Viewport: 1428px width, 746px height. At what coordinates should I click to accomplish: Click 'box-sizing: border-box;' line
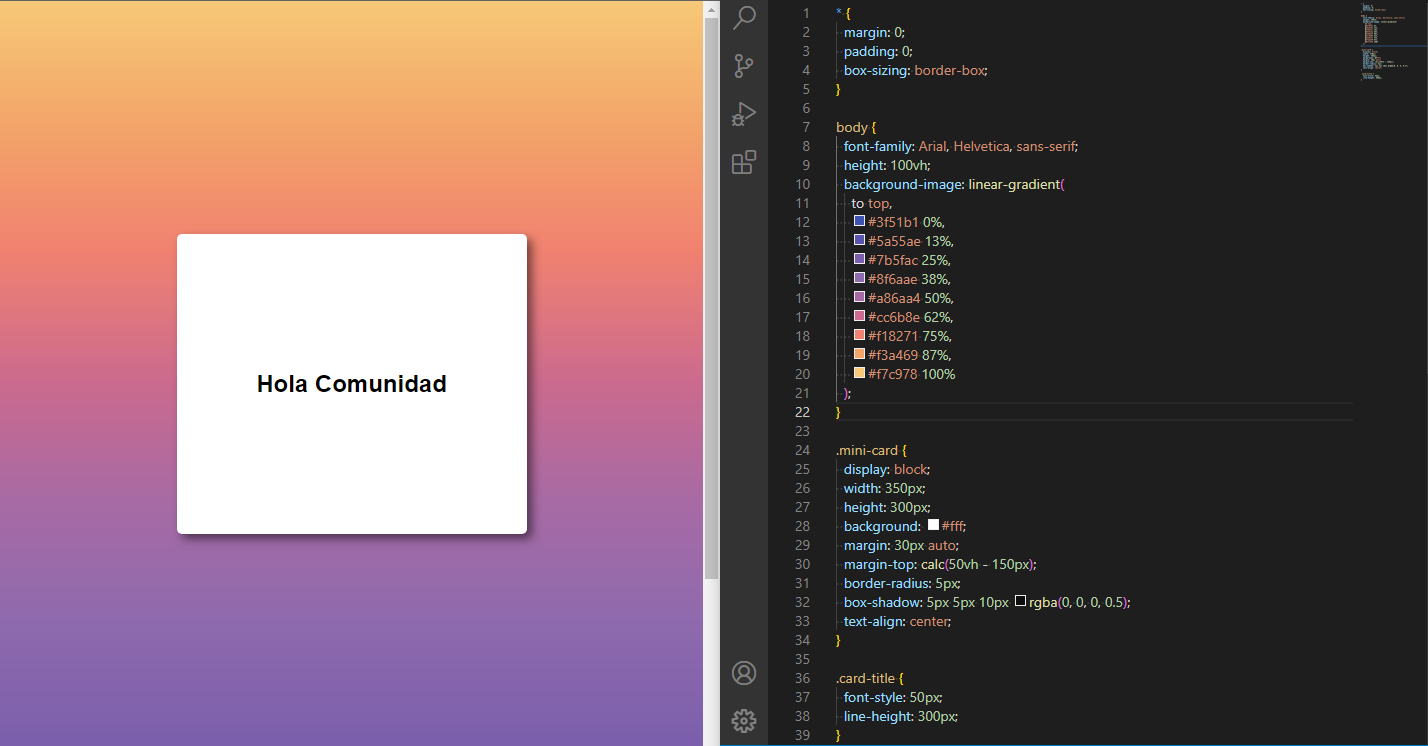pyautogui.click(x=916, y=70)
